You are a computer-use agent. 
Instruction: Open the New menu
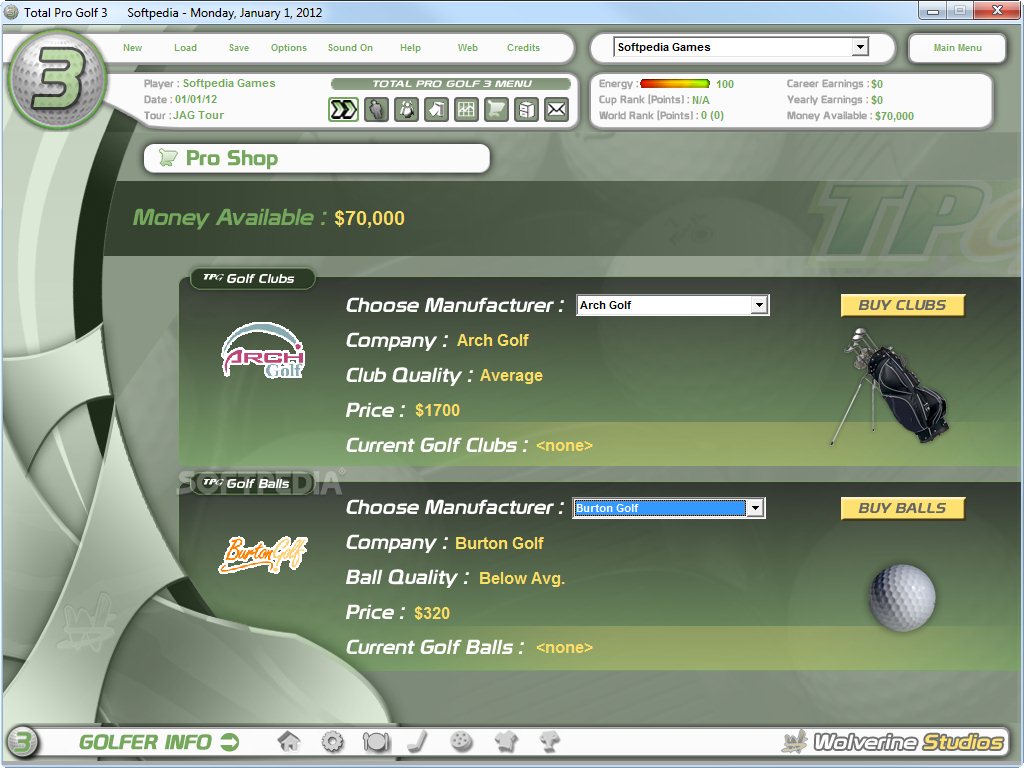point(133,48)
